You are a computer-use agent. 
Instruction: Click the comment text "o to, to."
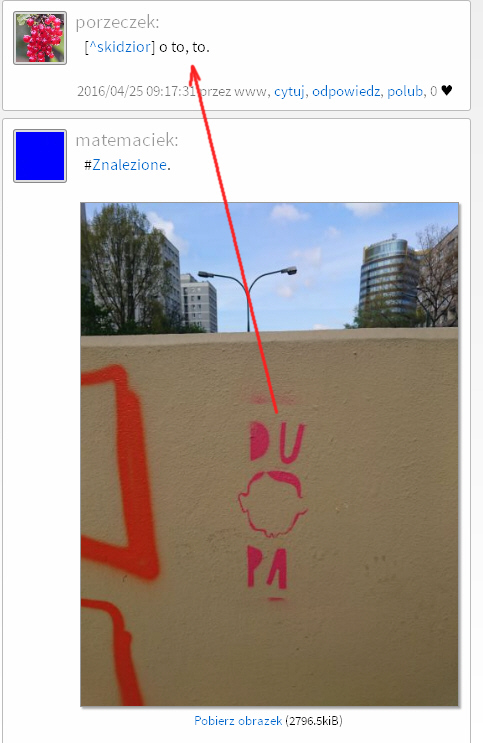(x=184, y=47)
